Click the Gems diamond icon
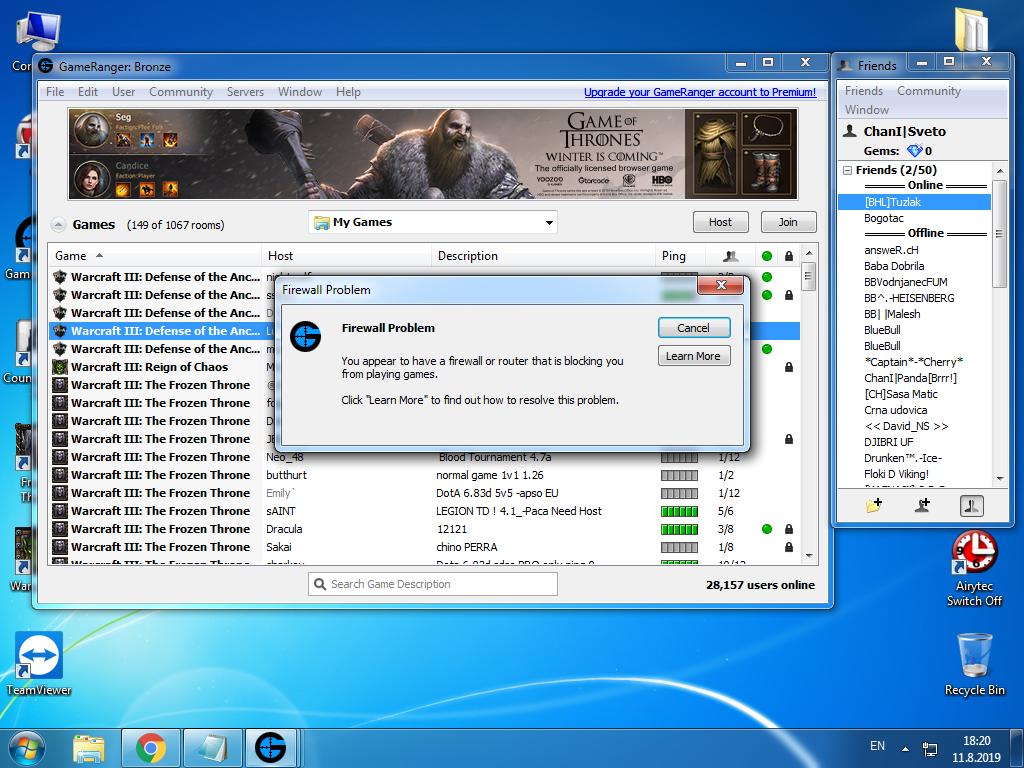 pos(914,151)
